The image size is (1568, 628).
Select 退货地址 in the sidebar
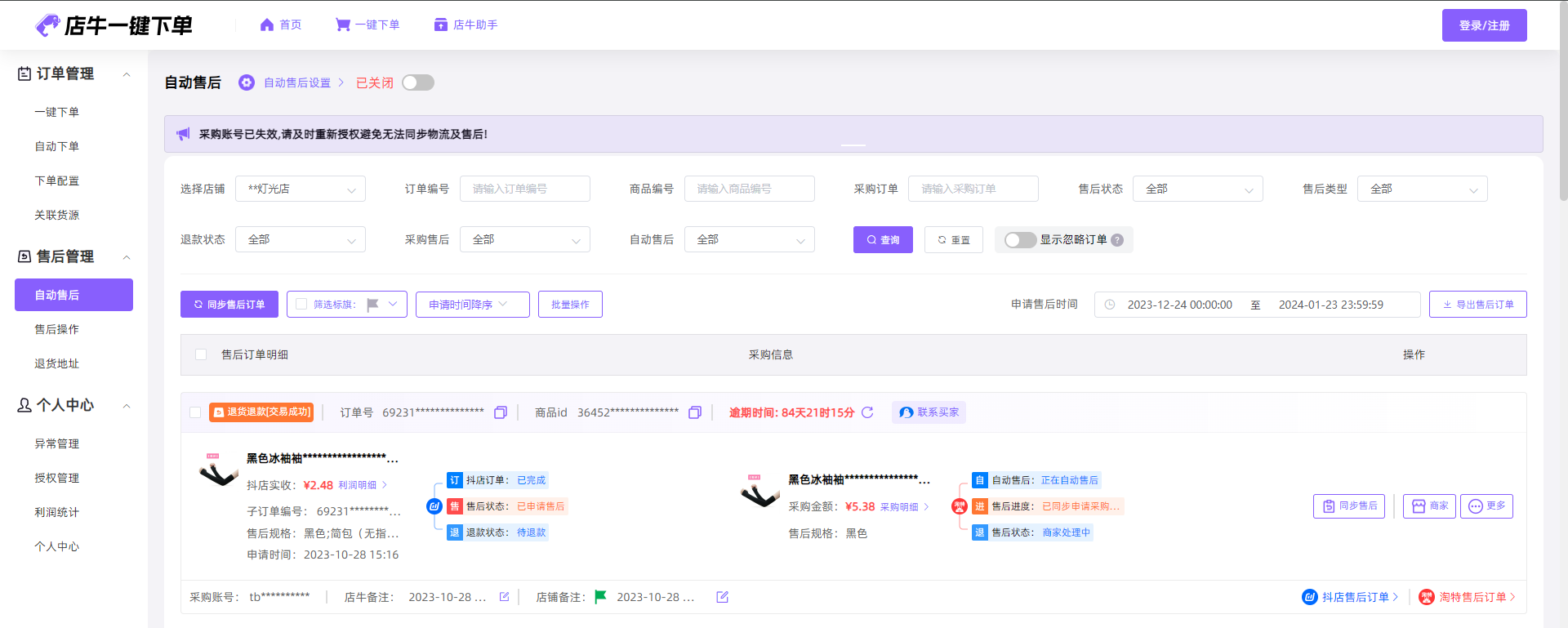click(x=57, y=363)
